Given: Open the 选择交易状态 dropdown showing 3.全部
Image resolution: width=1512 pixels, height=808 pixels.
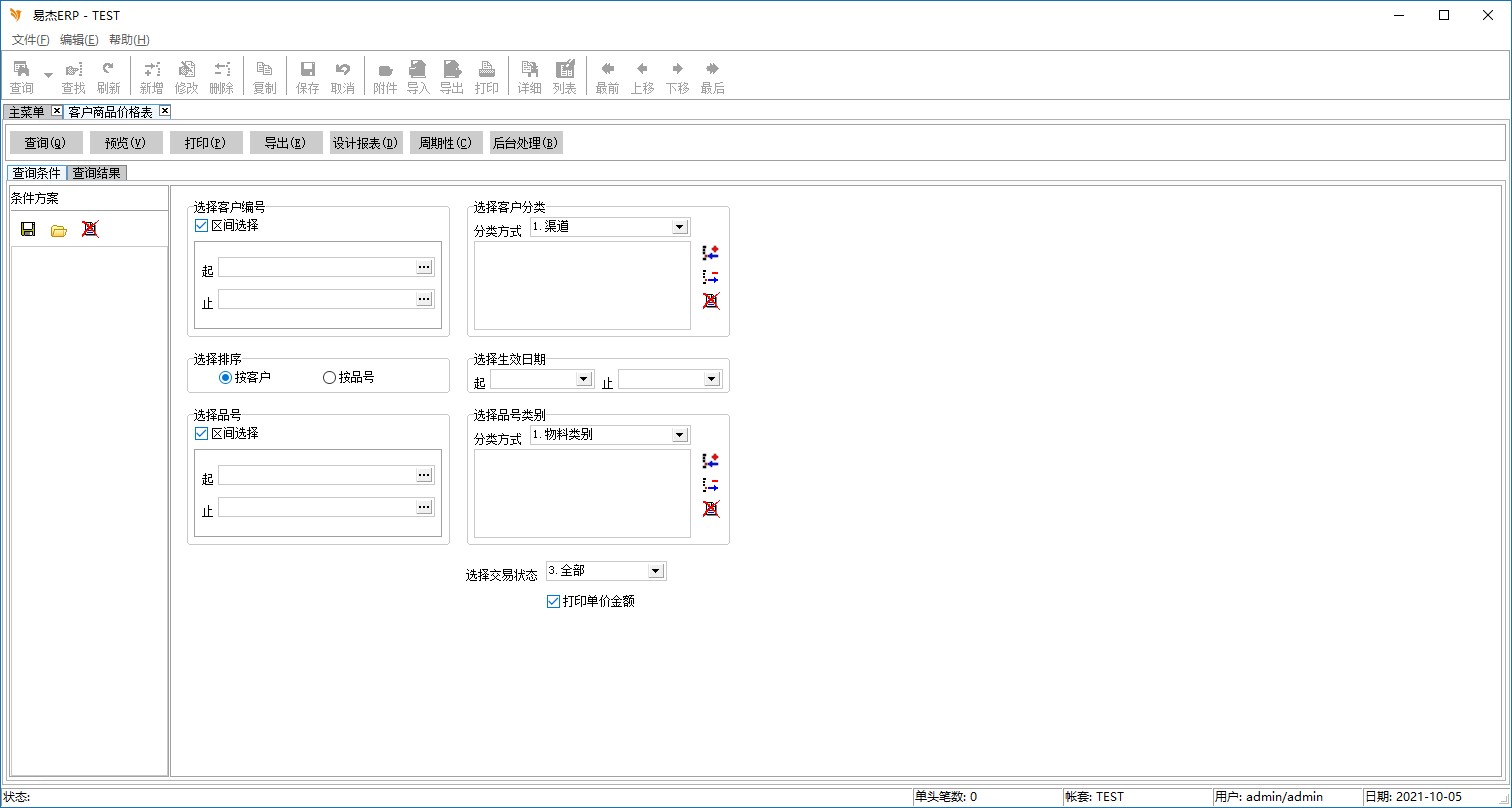Looking at the screenshot, I should point(655,571).
